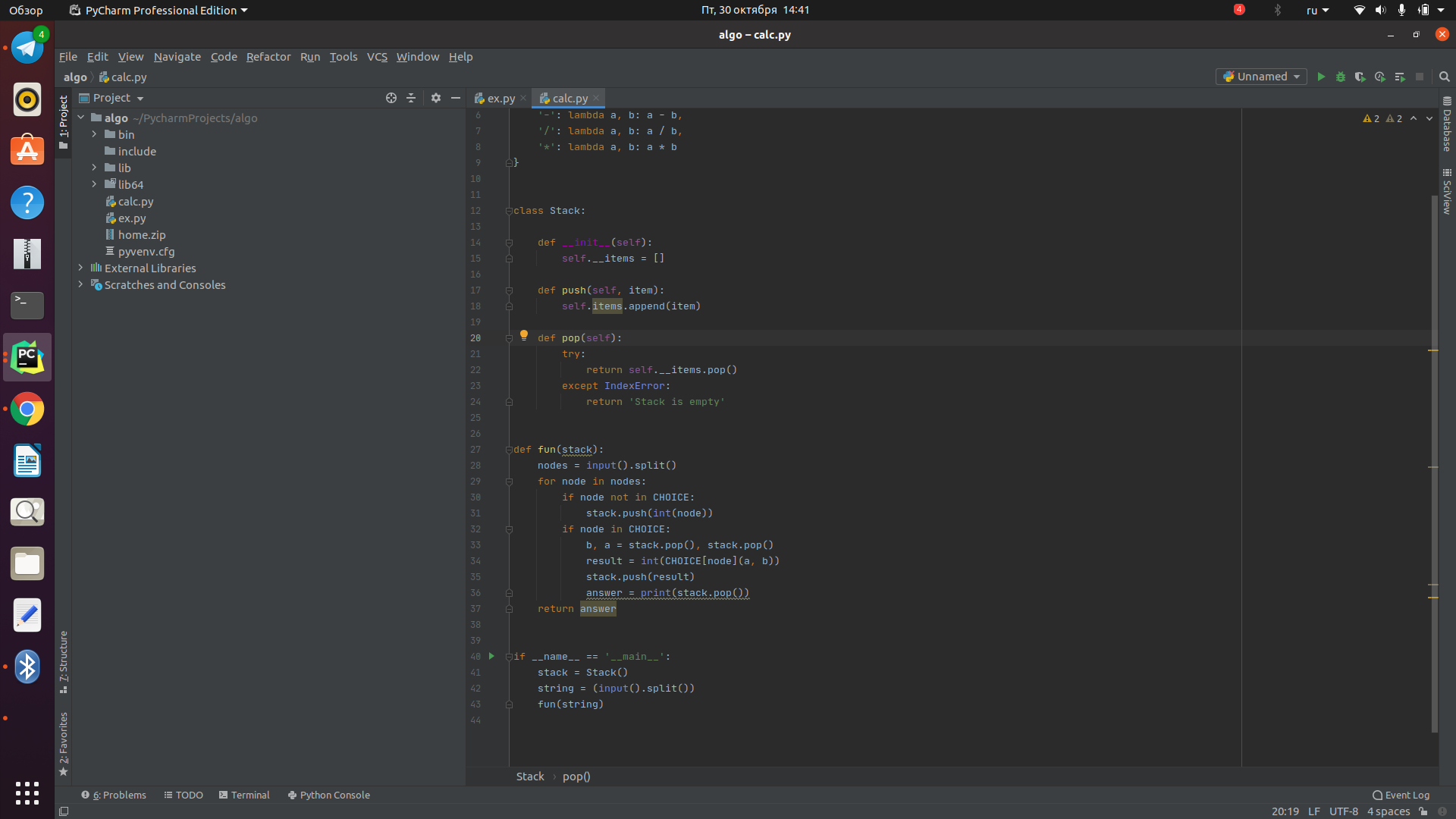1456x819 pixels.
Task: Toggle the Favorites tool window tab
Action: (64, 744)
